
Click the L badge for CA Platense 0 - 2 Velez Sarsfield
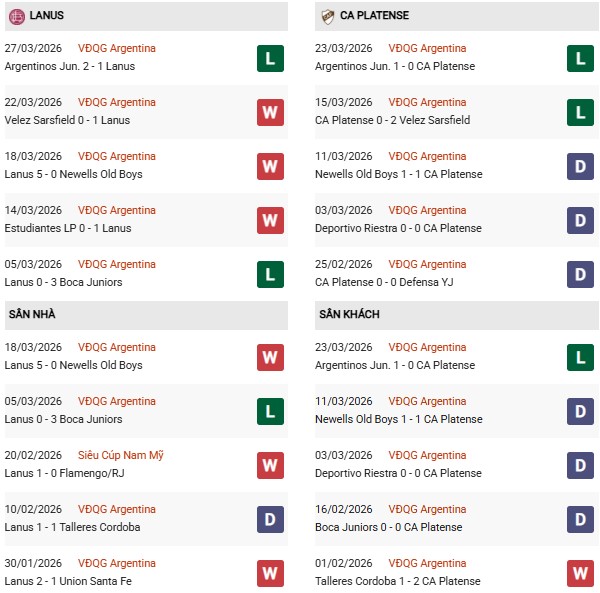(x=580, y=112)
